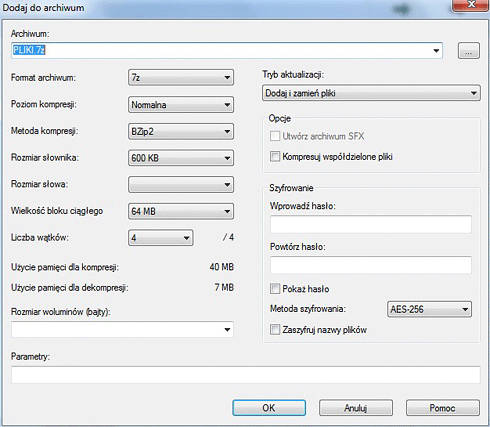
Task: Close the Dodaj do archiwum dialog
Action: [471, 5]
